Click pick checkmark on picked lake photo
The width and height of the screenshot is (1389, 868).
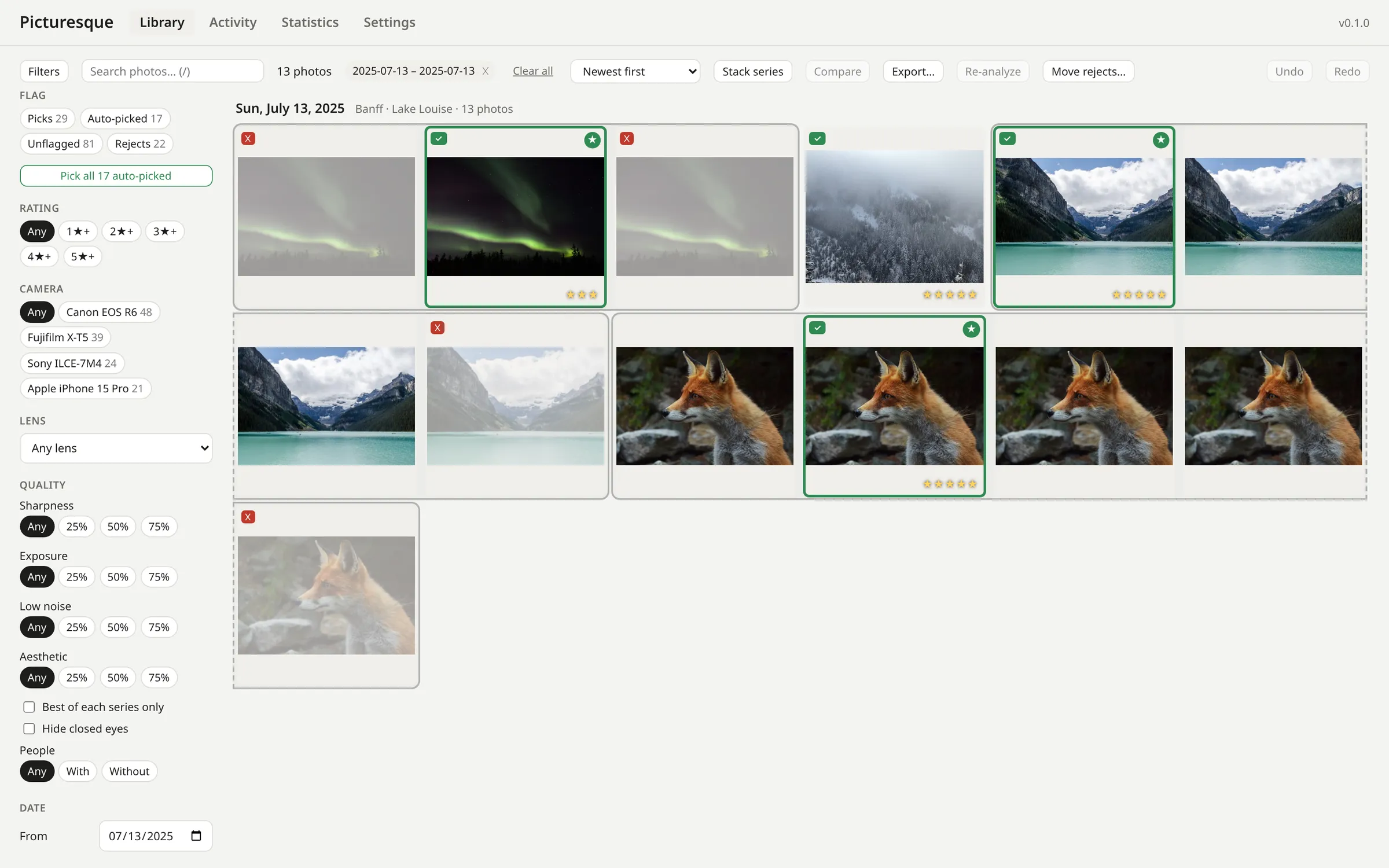(x=1008, y=138)
